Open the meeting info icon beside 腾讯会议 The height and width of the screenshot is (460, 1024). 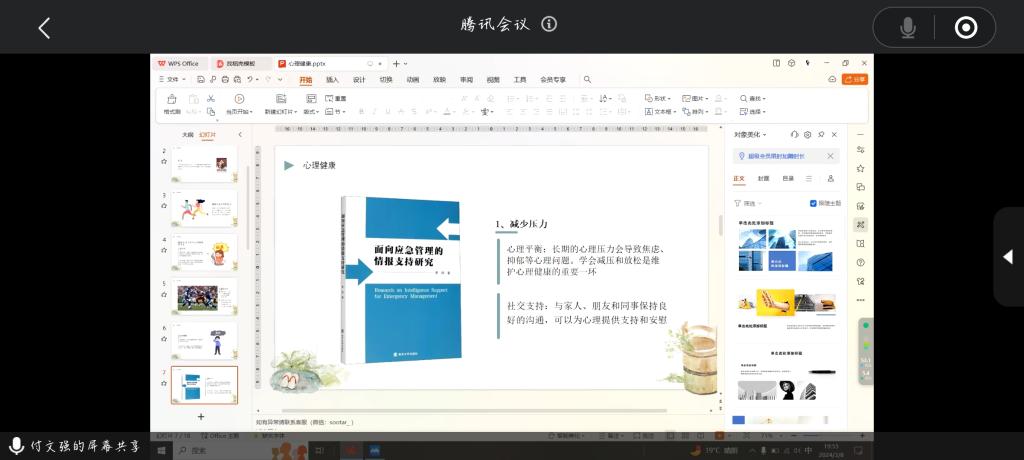click(x=549, y=24)
